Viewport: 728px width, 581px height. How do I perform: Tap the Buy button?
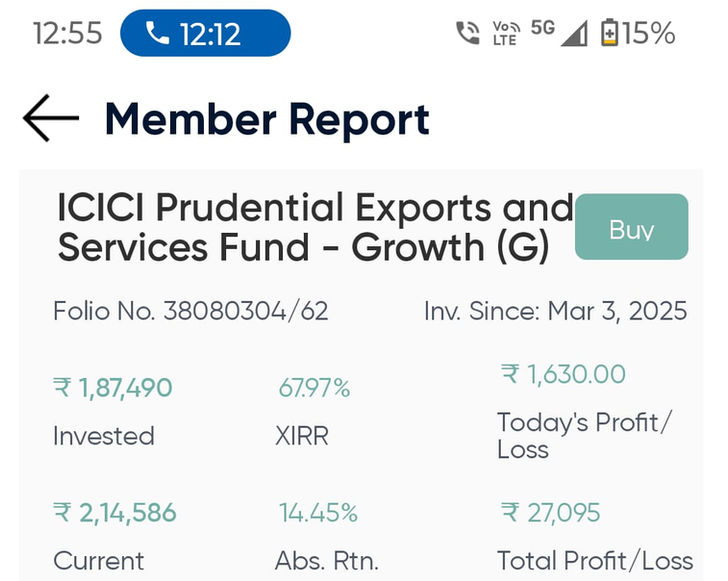pos(631,227)
